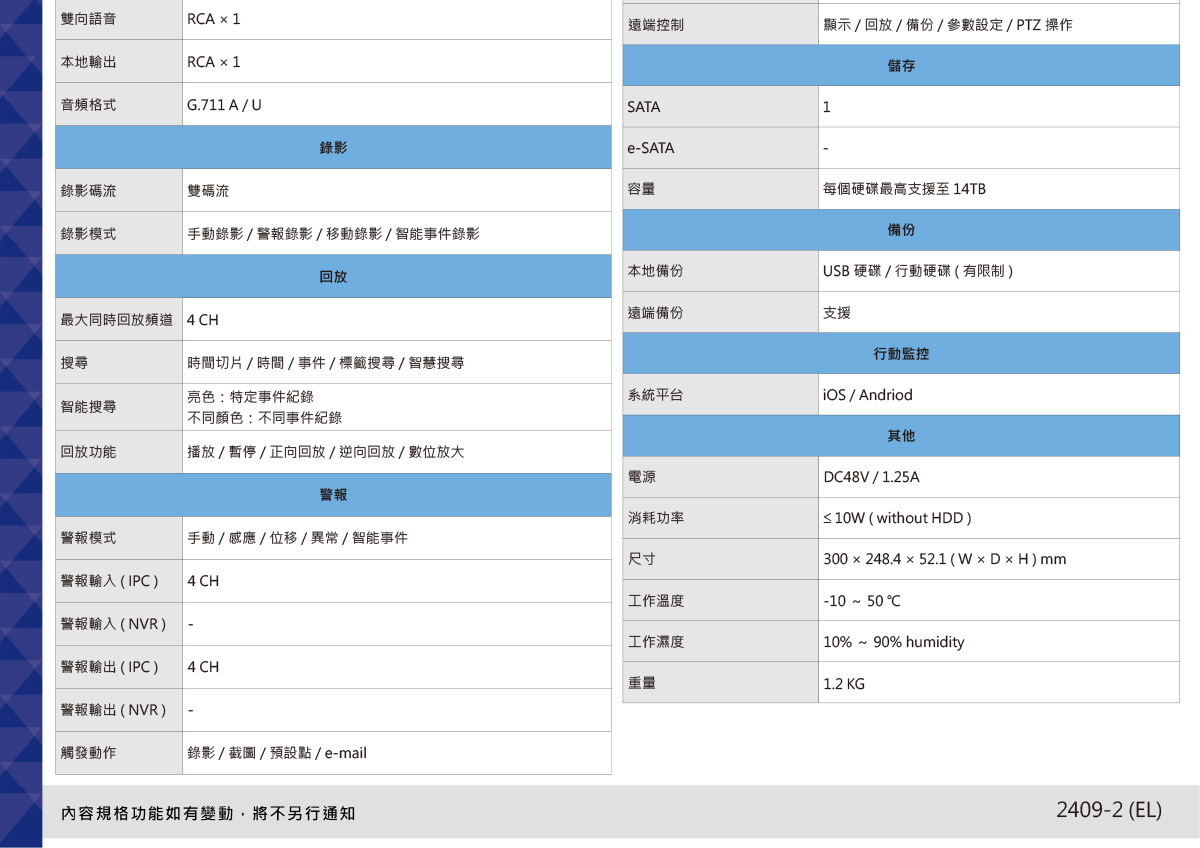Click the 工作濕度 label
Image resolution: width=1200 pixels, height=848 pixels.
656,642
